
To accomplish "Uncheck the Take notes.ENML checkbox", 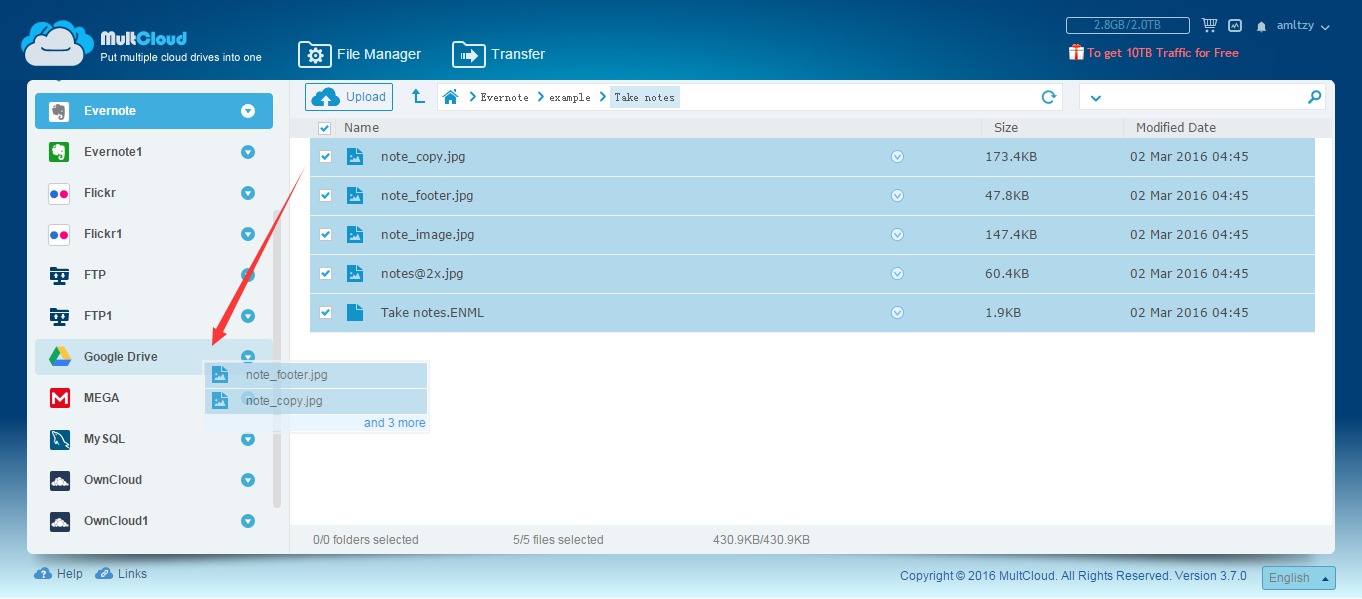I will click(325, 313).
